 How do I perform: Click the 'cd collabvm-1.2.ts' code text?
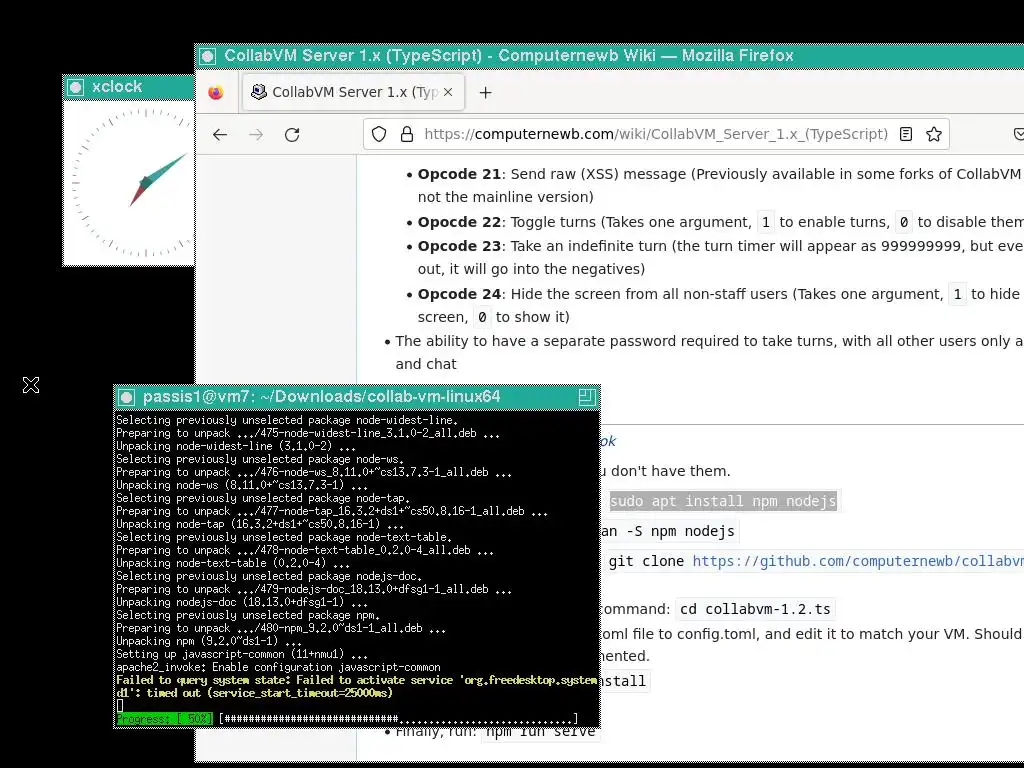[755, 609]
